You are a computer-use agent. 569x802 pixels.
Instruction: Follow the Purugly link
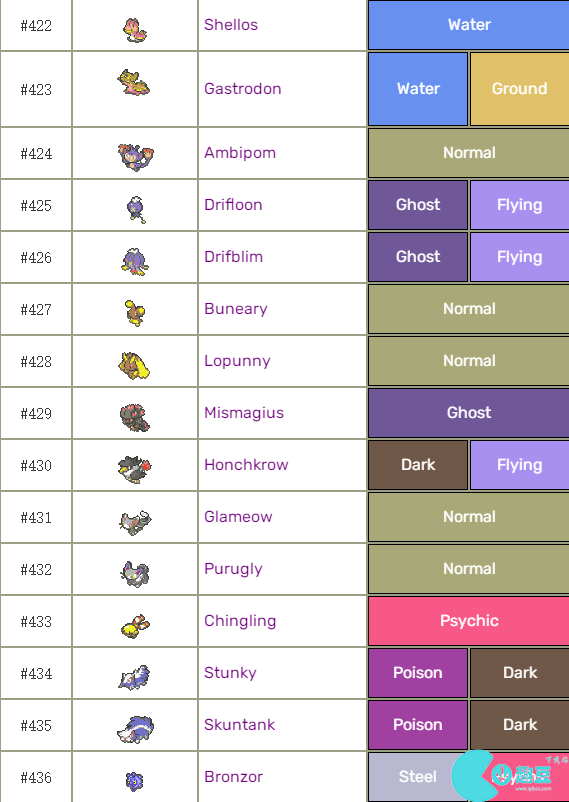coord(233,569)
